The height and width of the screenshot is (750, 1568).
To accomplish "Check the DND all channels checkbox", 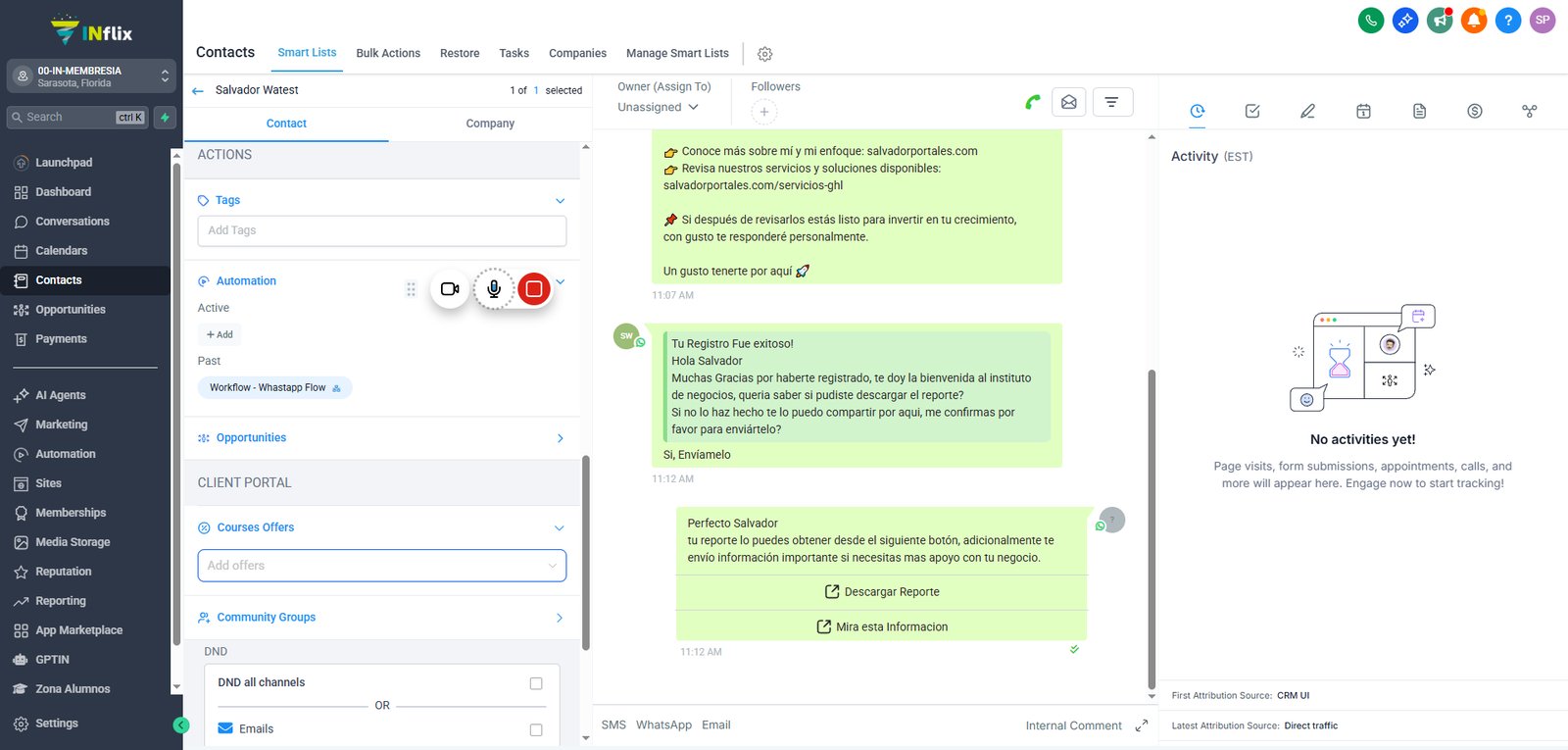I will pos(536,683).
